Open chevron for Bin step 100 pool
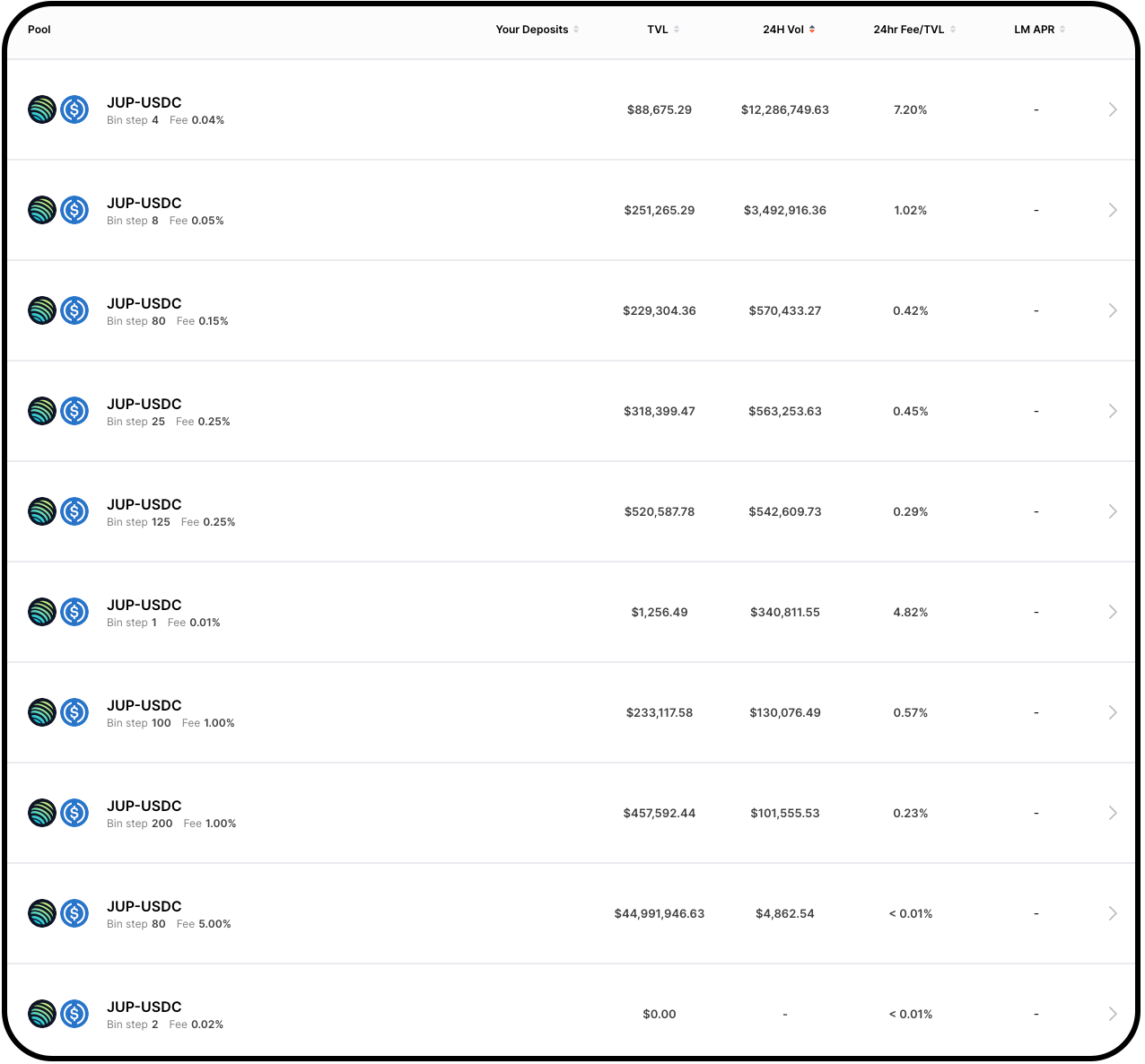 [x=1113, y=712]
